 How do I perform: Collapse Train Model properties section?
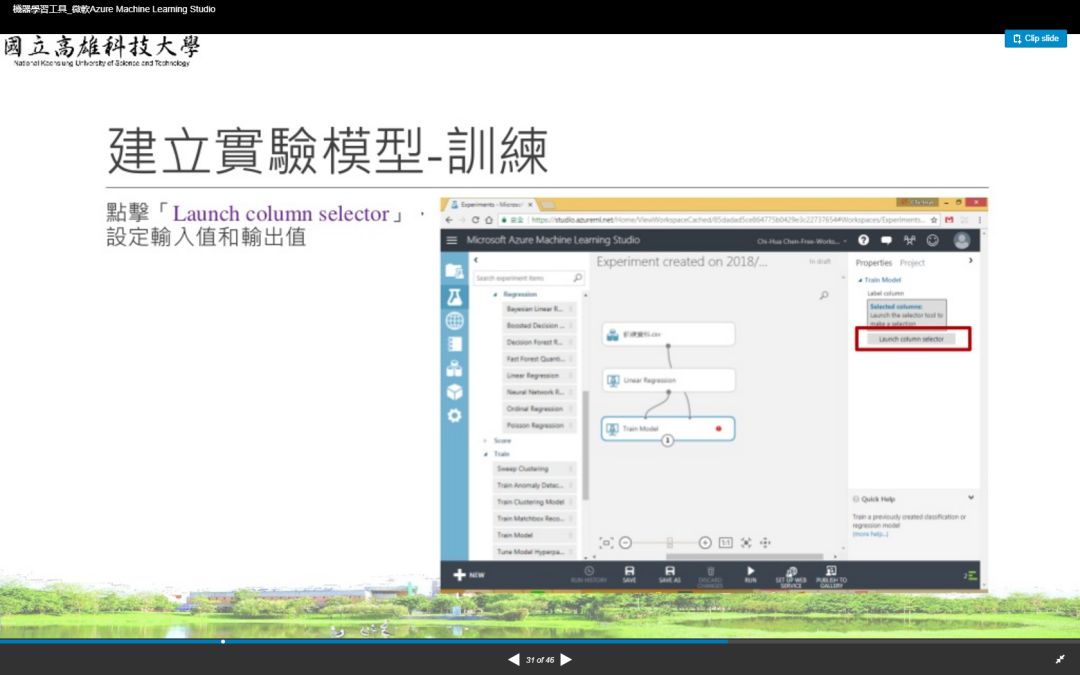coord(860,280)
